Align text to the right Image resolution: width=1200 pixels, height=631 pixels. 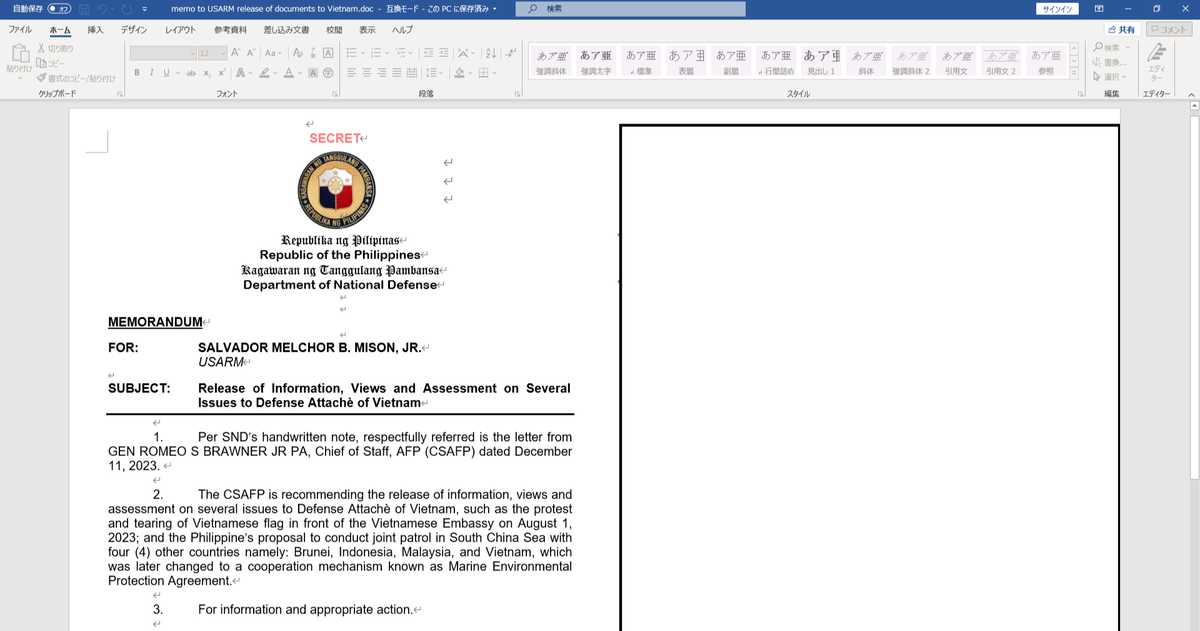381,73
